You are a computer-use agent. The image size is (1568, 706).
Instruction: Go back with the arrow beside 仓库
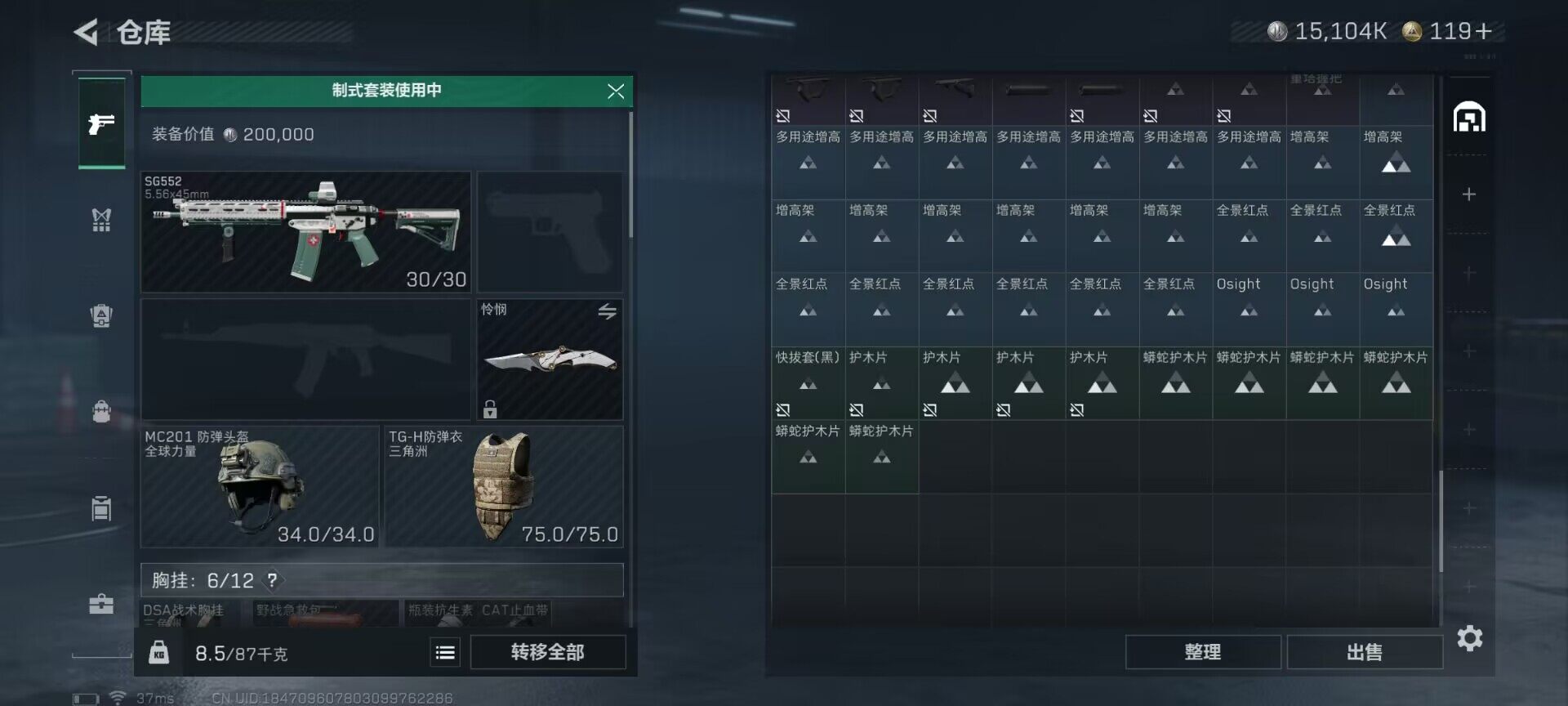(86, 32)
